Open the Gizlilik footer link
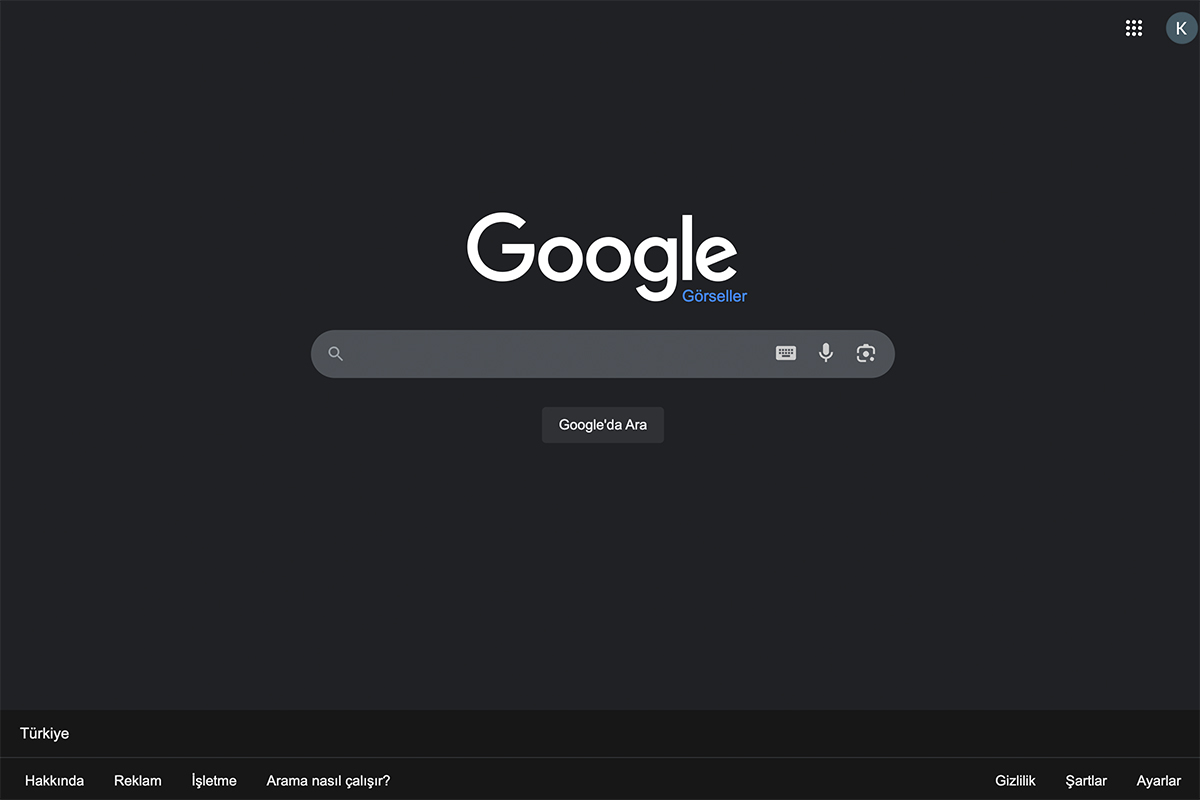 click(x=1015, y=781)
